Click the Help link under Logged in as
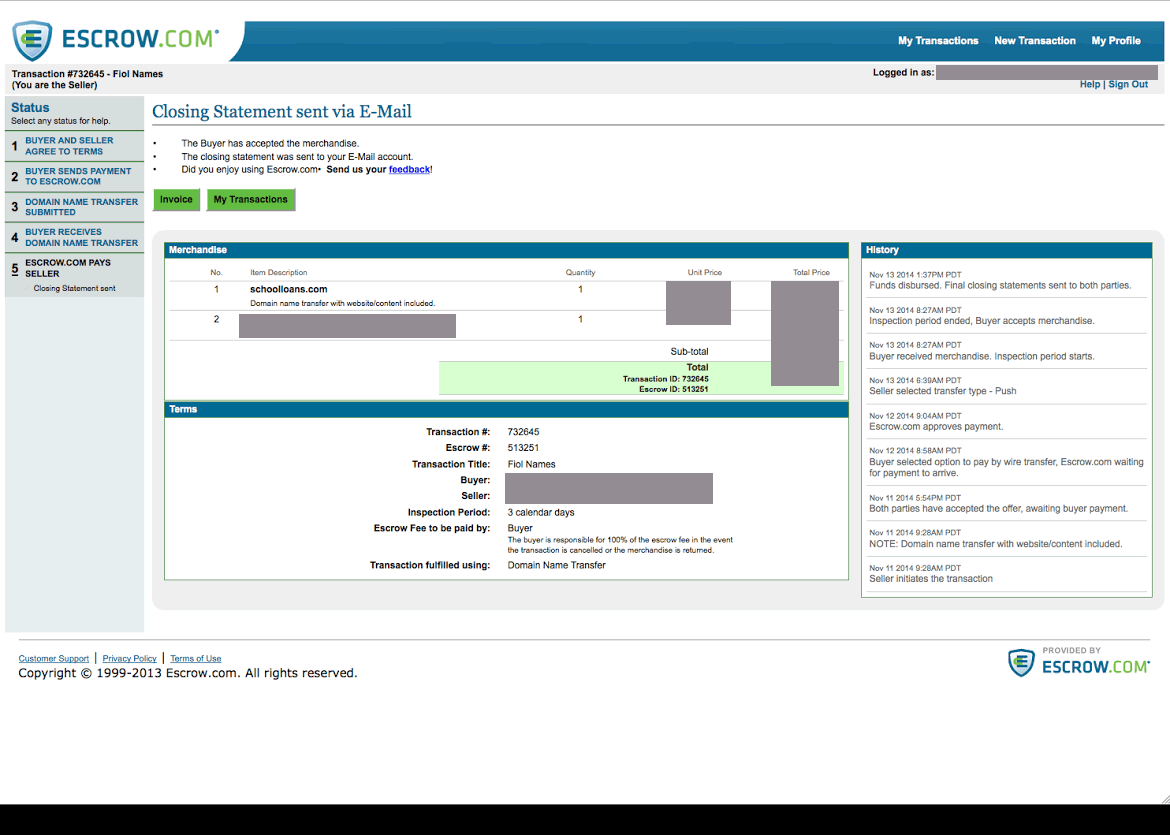The width and height of the screenshot is (1170, 835). (x=1089, y=84)
